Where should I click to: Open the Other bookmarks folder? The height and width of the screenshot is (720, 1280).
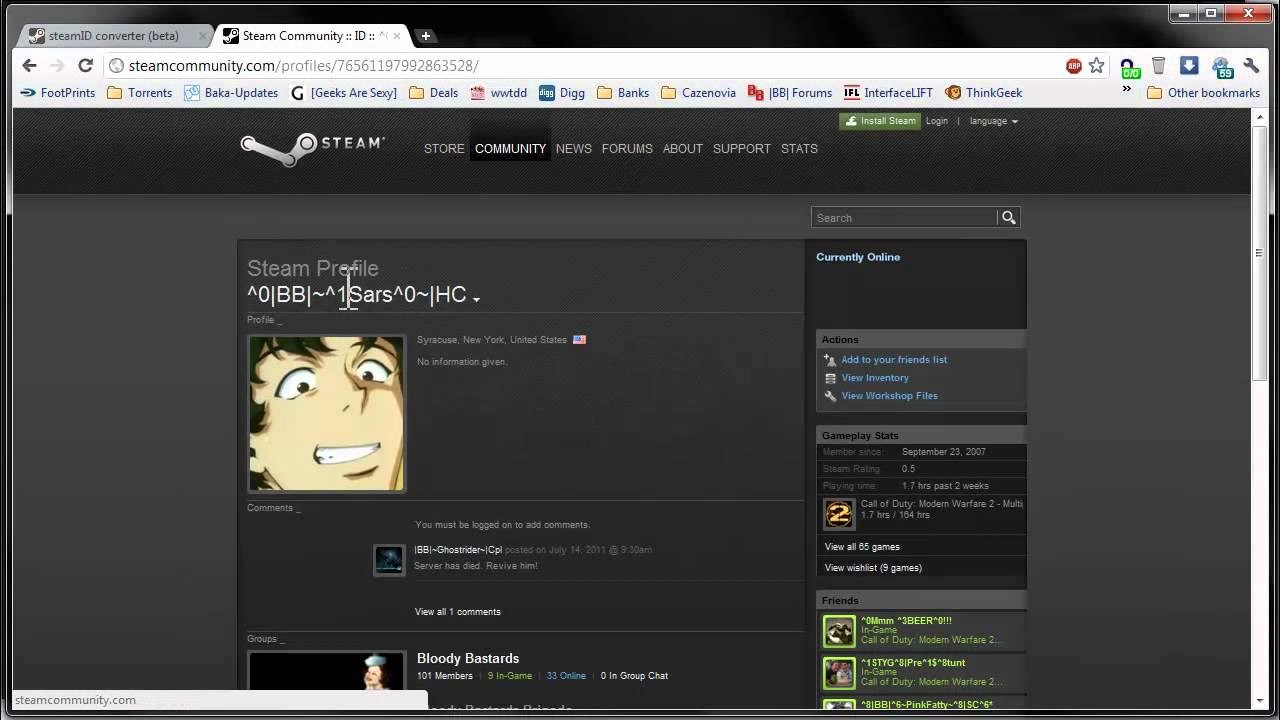click(x=1203, y=93)
